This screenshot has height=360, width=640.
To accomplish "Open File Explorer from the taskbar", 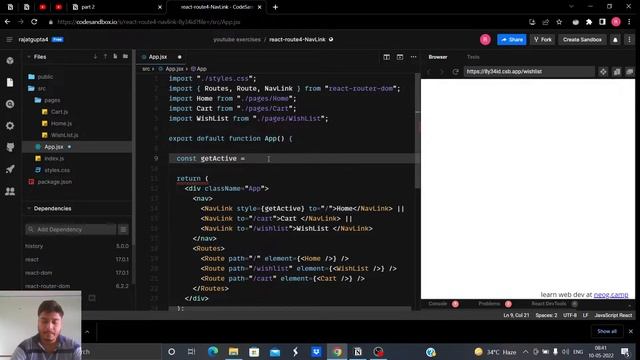I will click(233, 351).
